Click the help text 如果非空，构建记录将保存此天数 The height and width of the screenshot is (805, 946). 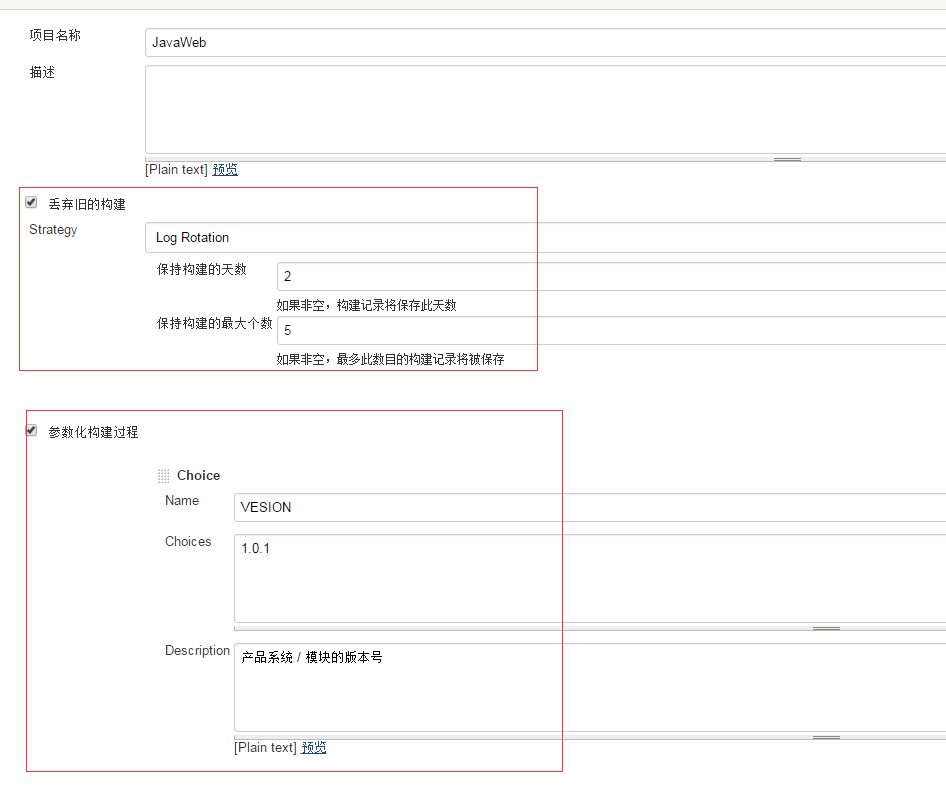(x=366, y=305)
